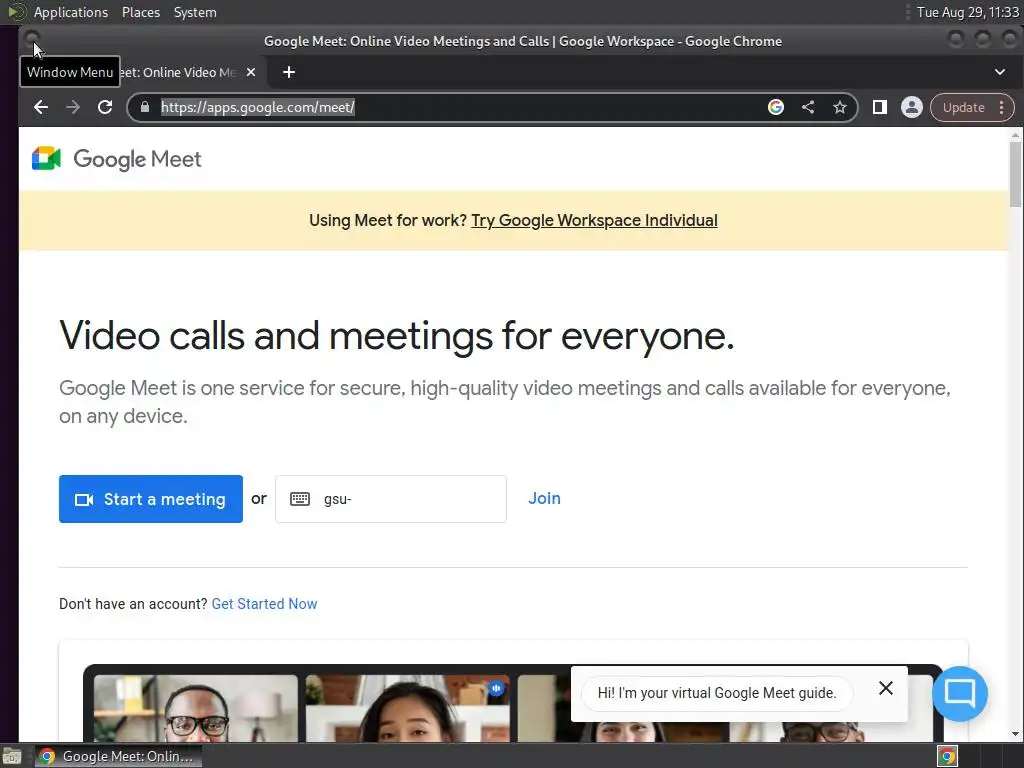Click the man with glasses video thumbnail
The image size is (1024, 768).
click(196, 708)
